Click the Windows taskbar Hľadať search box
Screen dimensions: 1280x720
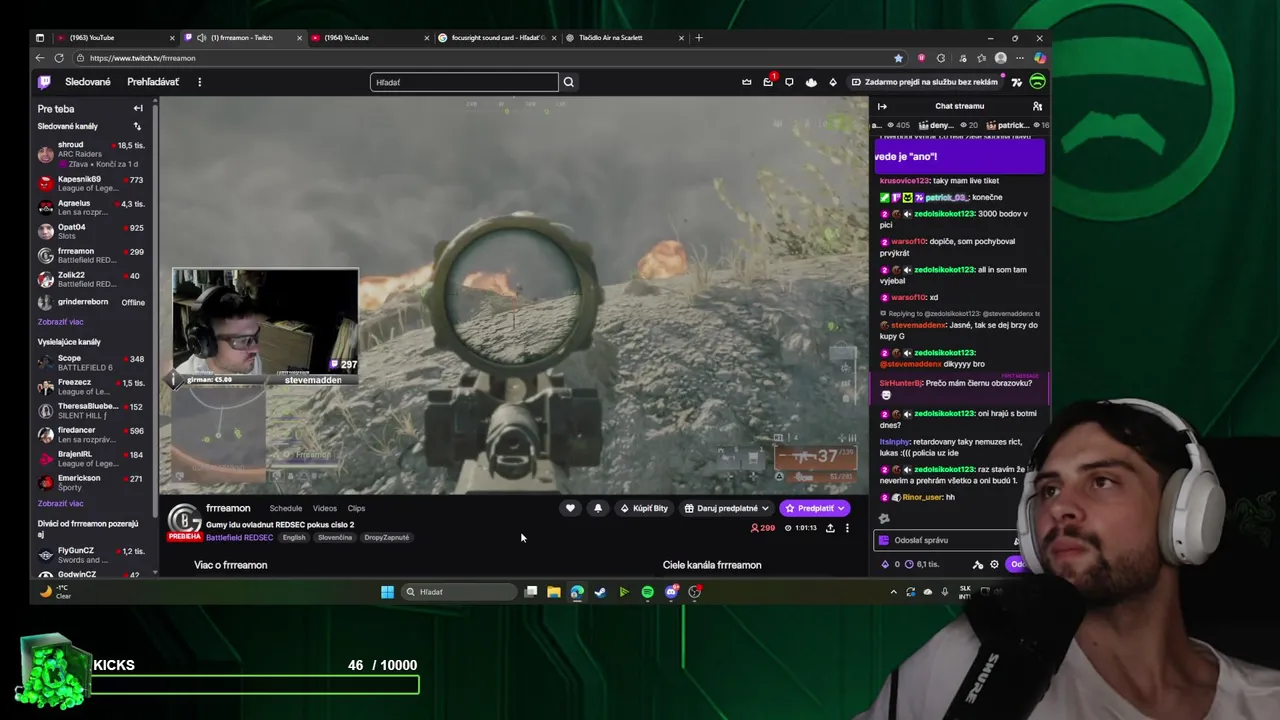click(x=460, y=592)
